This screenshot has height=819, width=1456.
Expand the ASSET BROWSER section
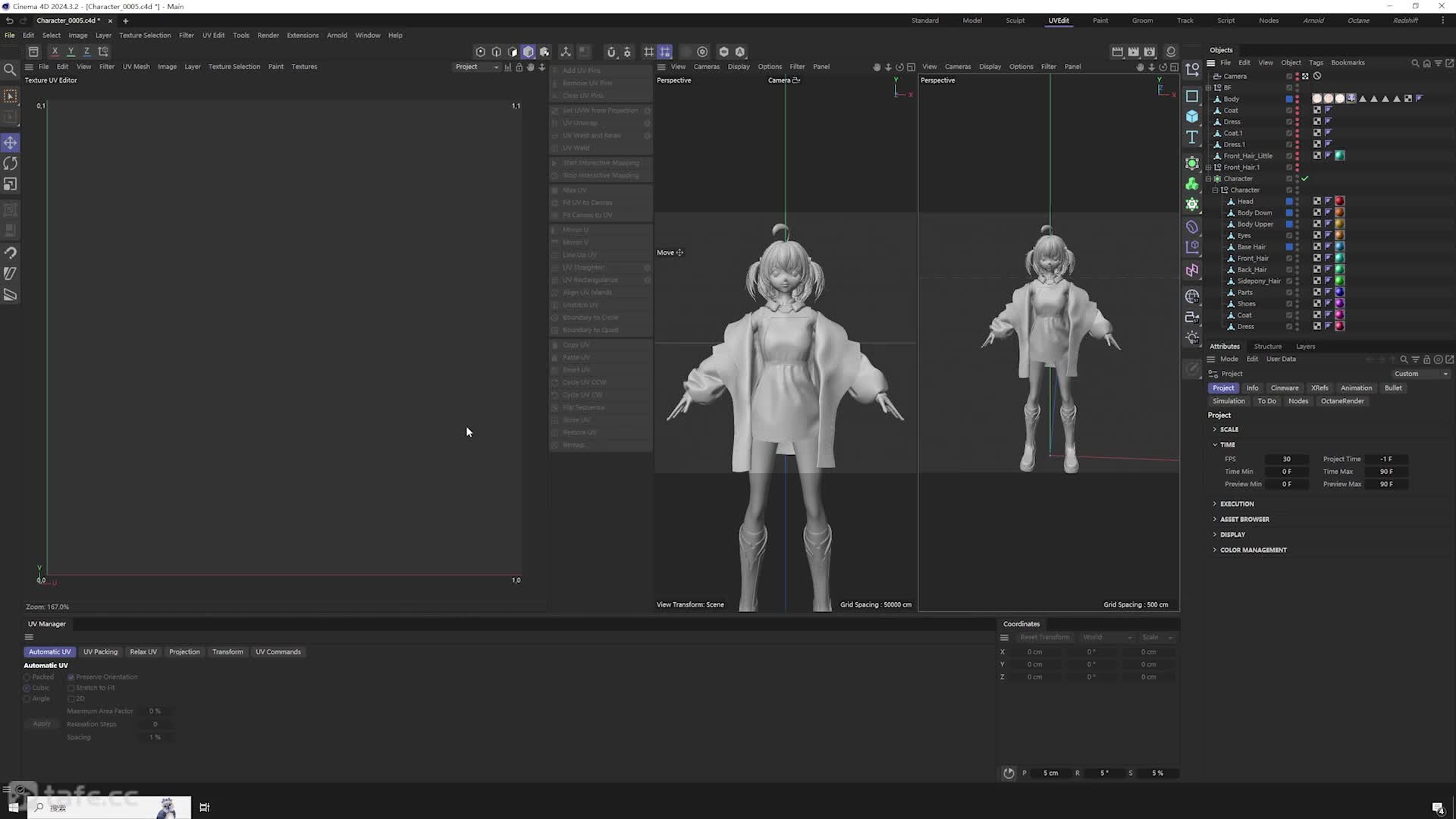tap(1215, 519)
